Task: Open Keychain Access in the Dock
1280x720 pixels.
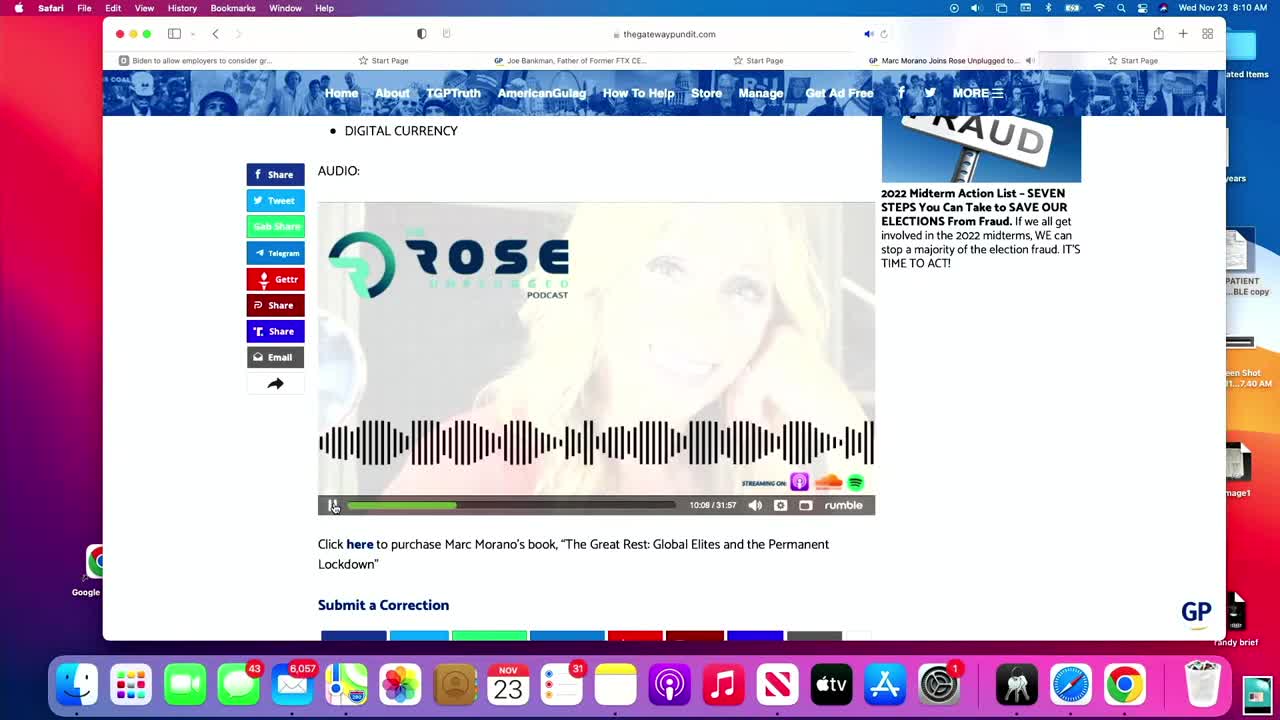Action: coord(1016,685)
